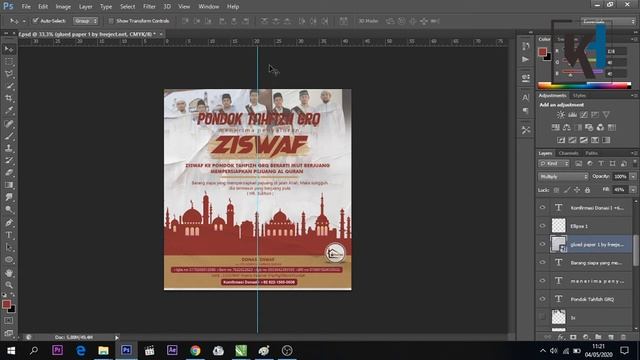640x360 pixels.
Task: Add a layer mask
Action: pyautogui.click(x=573, y=337)
